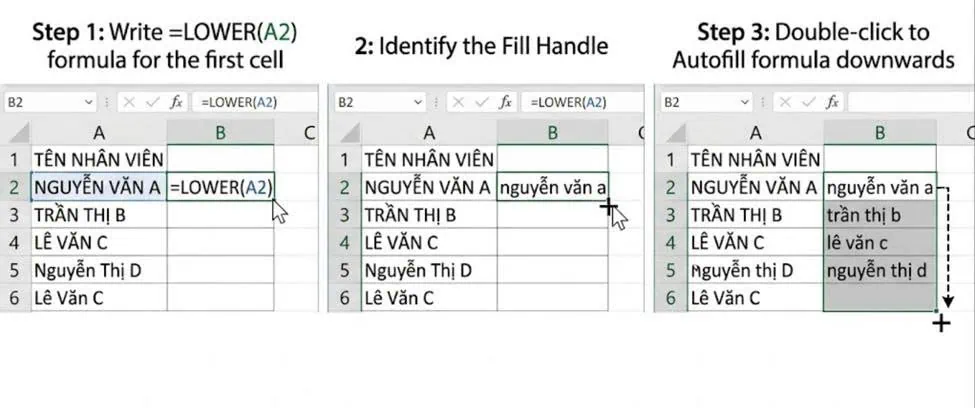Expand Name Box dropdown in middle panel
Image resolution: width=975 pixels, height=408 pixels.
(418, 103)
